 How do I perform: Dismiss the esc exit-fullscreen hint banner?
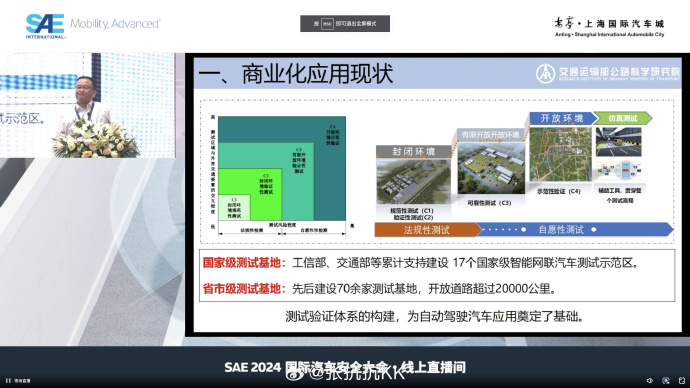[x=345, y=23]
